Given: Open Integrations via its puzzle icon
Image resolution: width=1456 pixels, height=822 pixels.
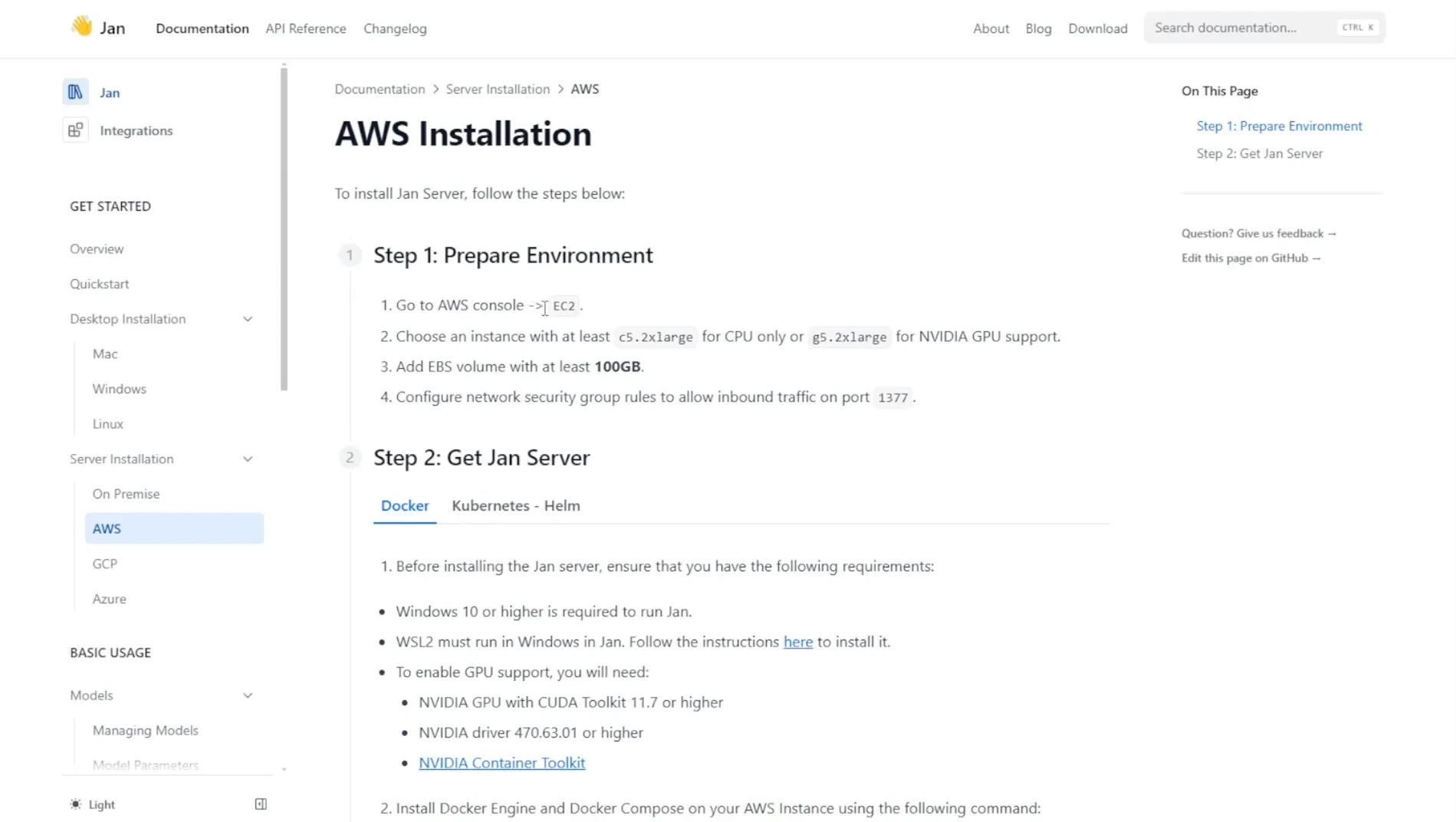Looking at the screenshot, I should 75,130.
